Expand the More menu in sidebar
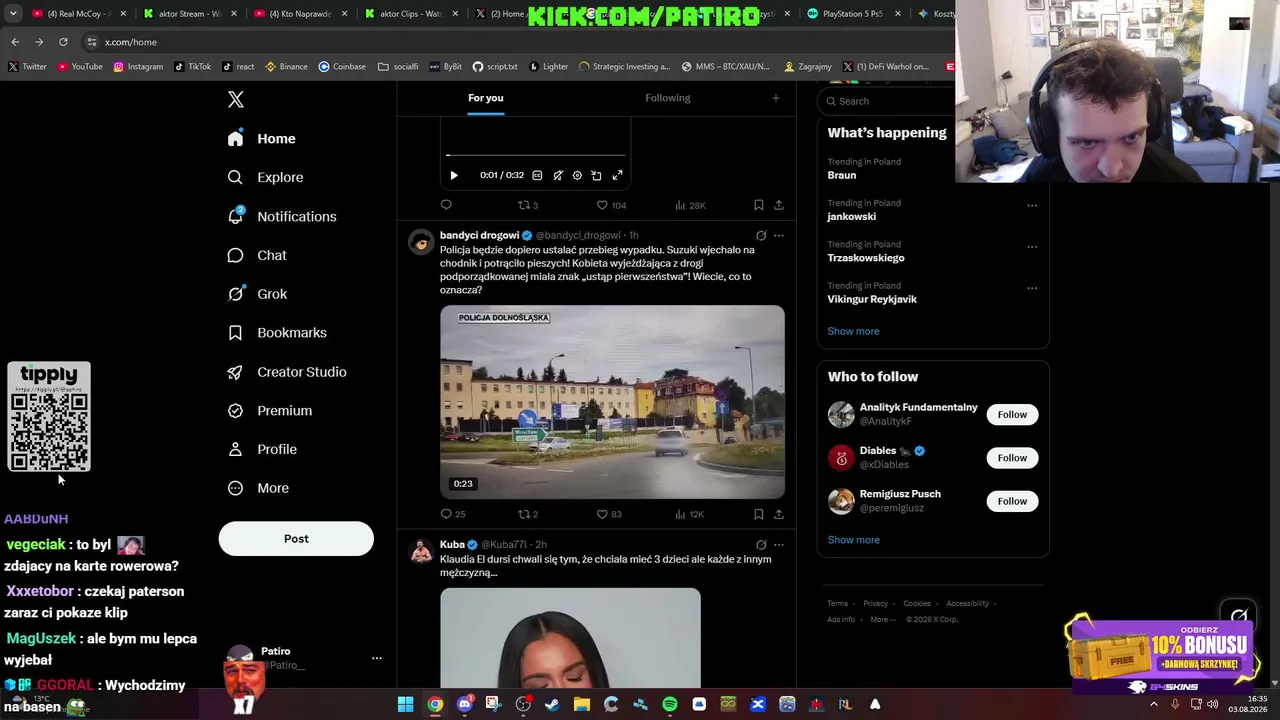1280x720 pixels. (x=258, y=488)
